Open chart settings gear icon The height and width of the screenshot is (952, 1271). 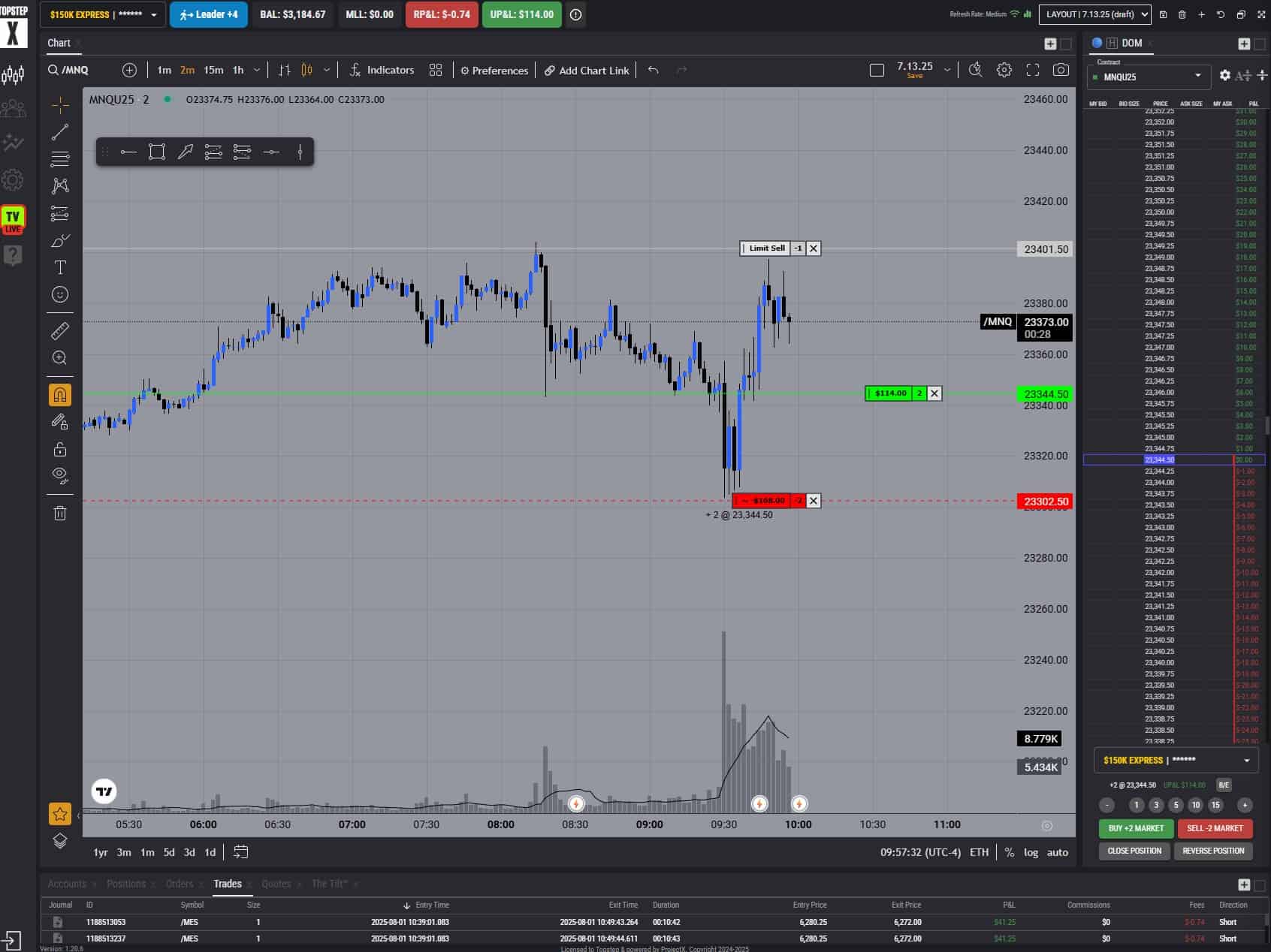(1004, 70)
